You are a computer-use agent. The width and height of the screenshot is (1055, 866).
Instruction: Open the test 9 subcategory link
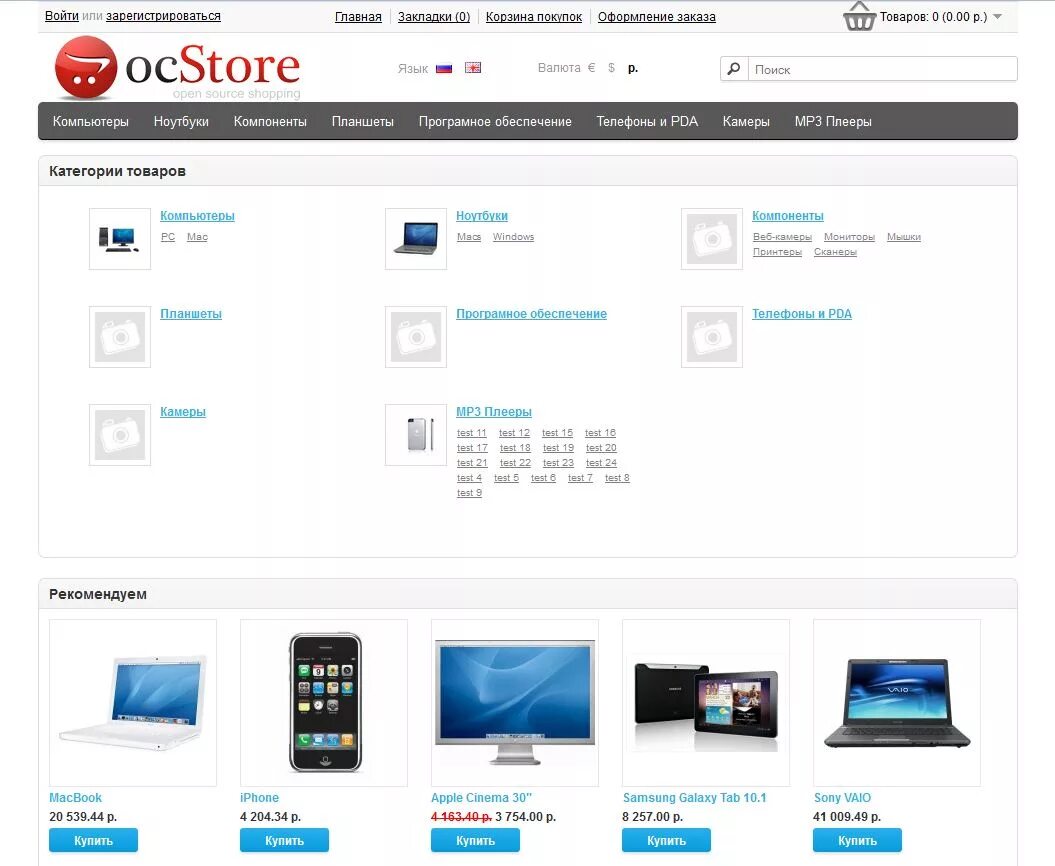point(470,493)
